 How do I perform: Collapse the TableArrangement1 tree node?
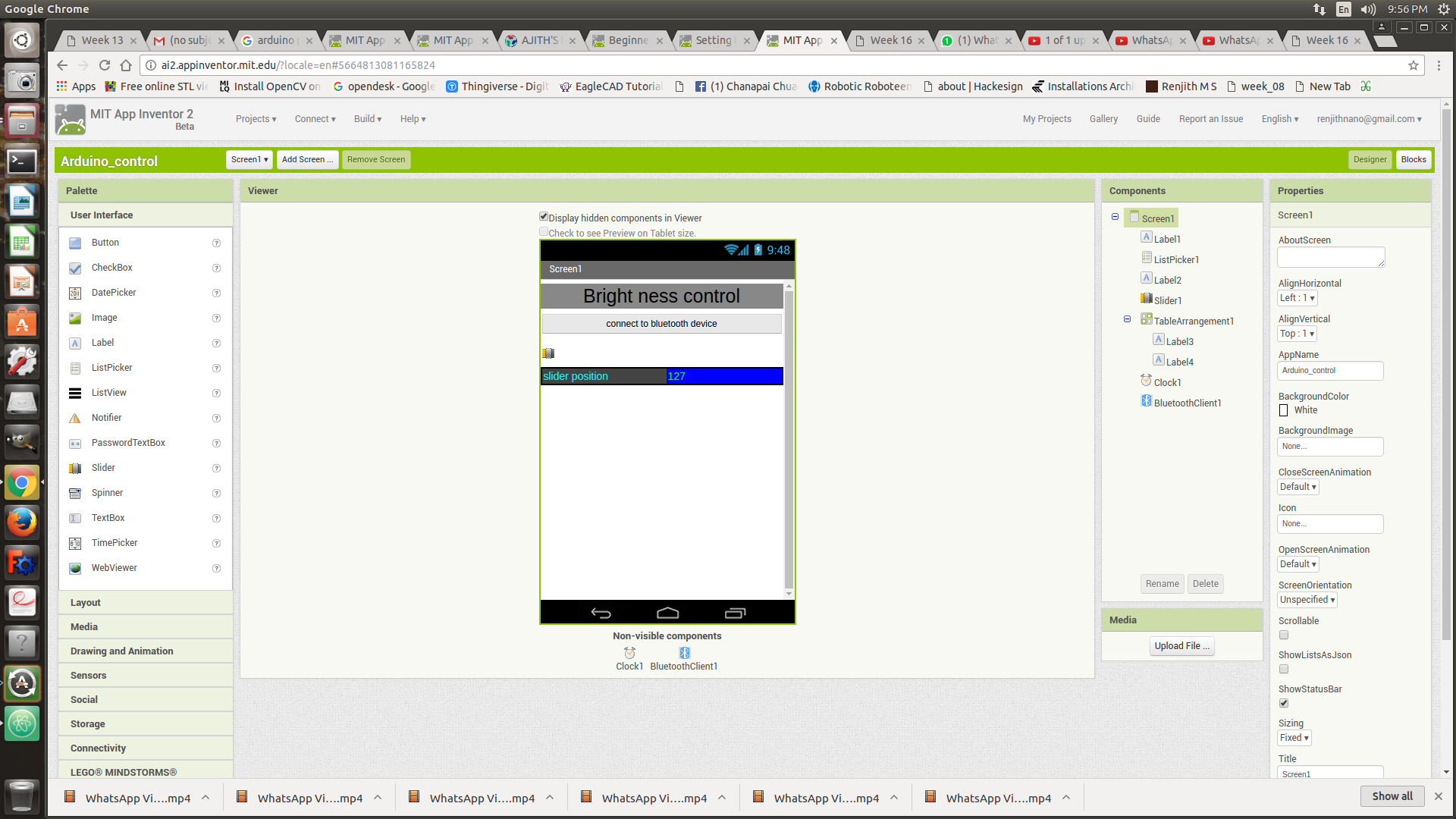pos(1127,319)
